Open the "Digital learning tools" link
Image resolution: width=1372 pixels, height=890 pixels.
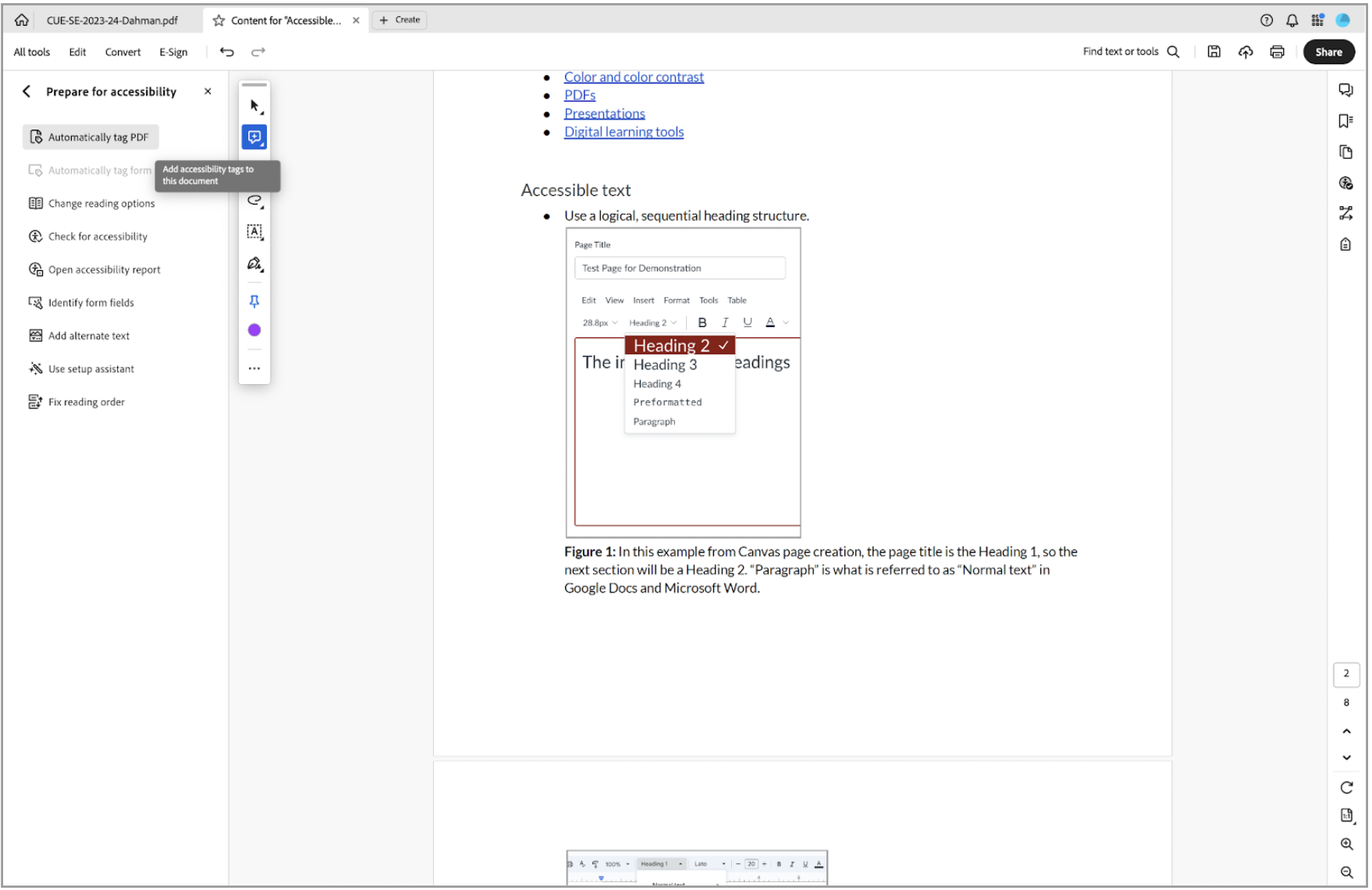coord(624,131)
